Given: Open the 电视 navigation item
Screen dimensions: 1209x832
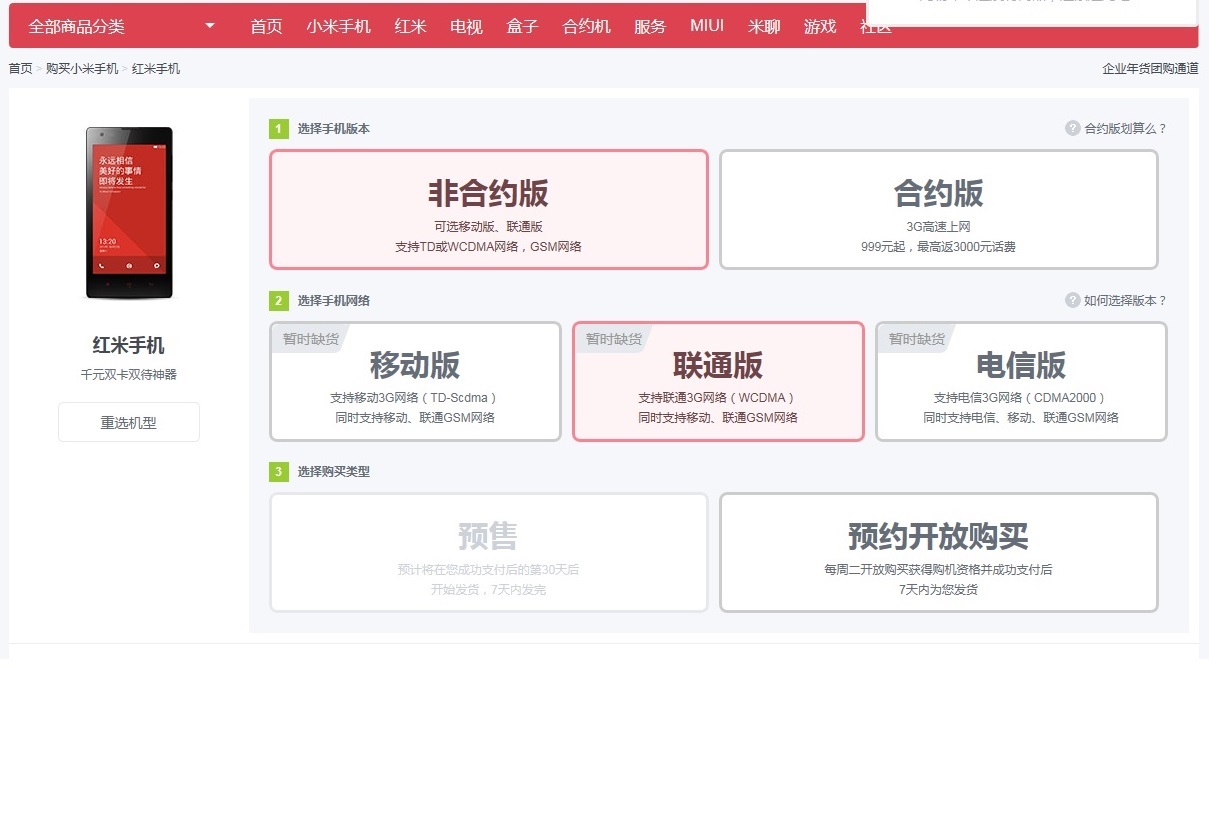Looking at the screenshot, I should [x=466, y=27].
